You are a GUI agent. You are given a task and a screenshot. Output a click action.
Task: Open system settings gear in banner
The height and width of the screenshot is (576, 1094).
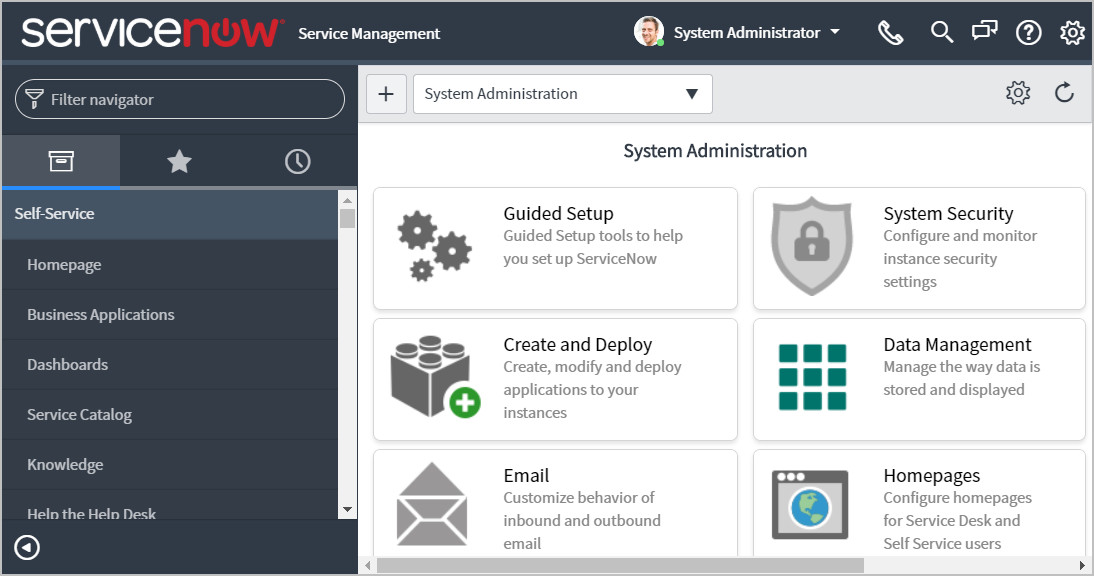[1072, 33]
